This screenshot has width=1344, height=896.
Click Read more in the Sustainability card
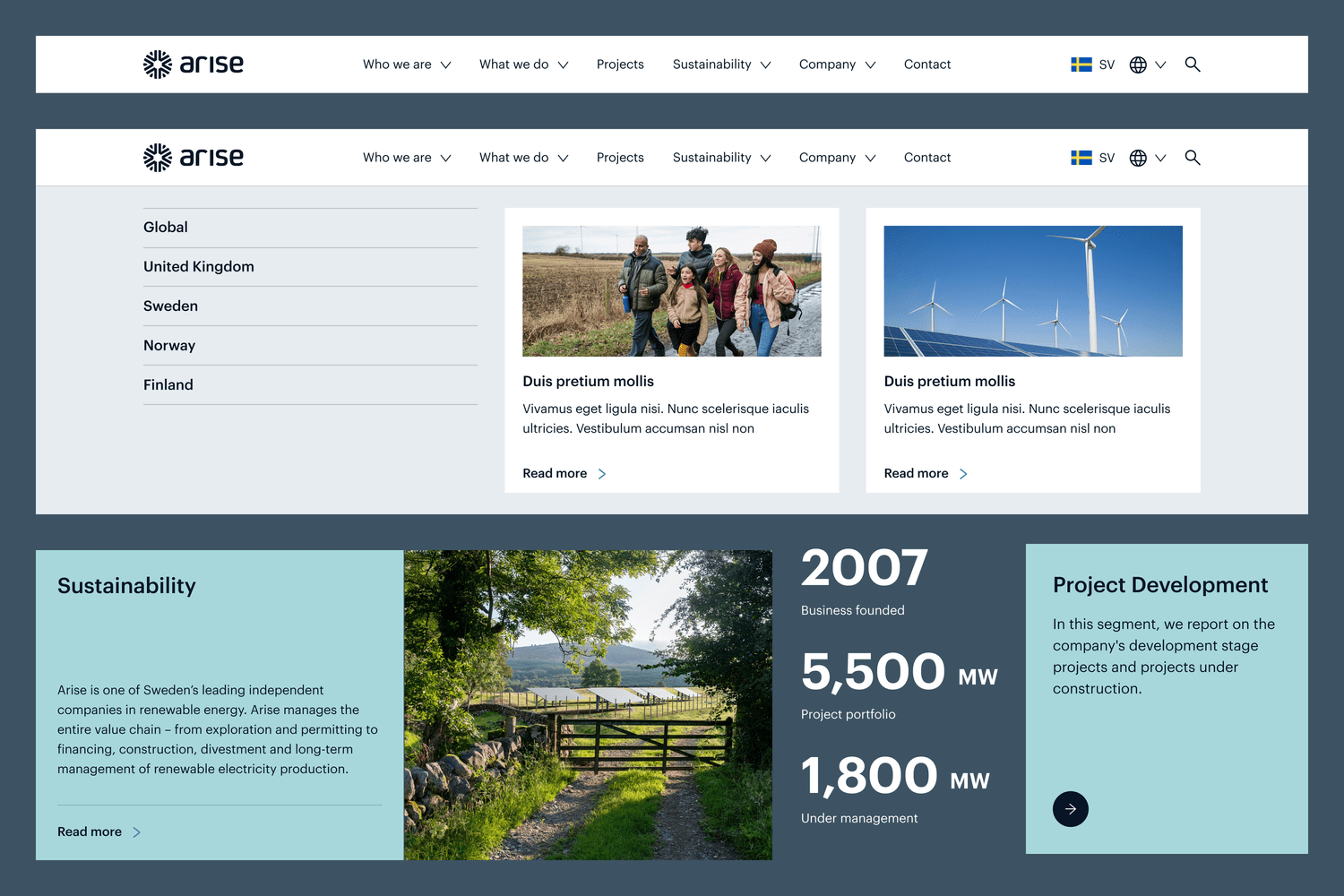[90, 832]
